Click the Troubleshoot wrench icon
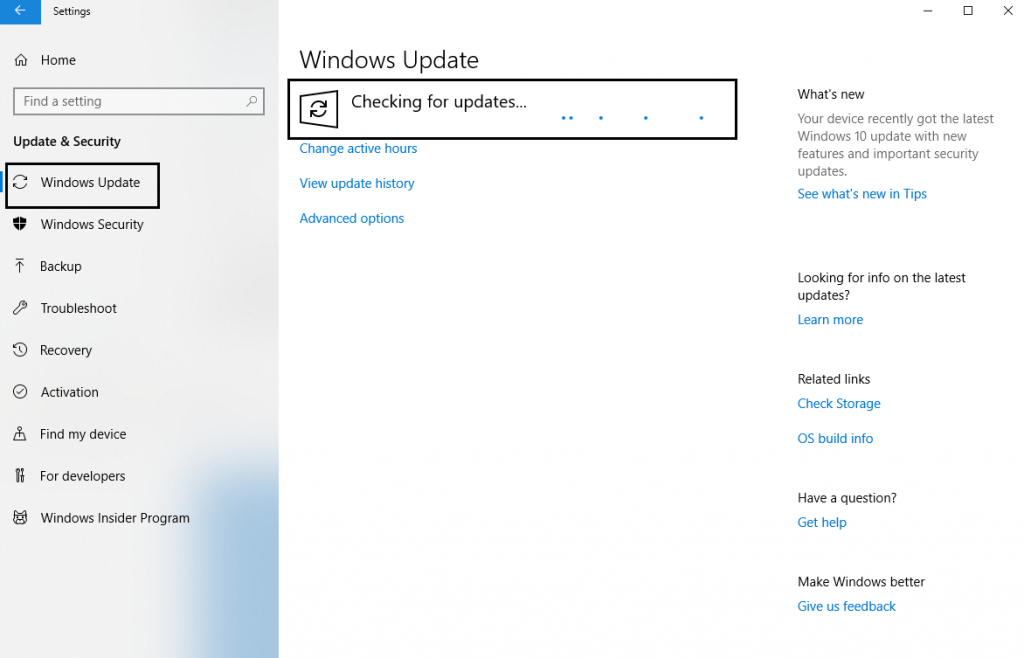Screen dimensions: 1024x658 coord(20,308)
